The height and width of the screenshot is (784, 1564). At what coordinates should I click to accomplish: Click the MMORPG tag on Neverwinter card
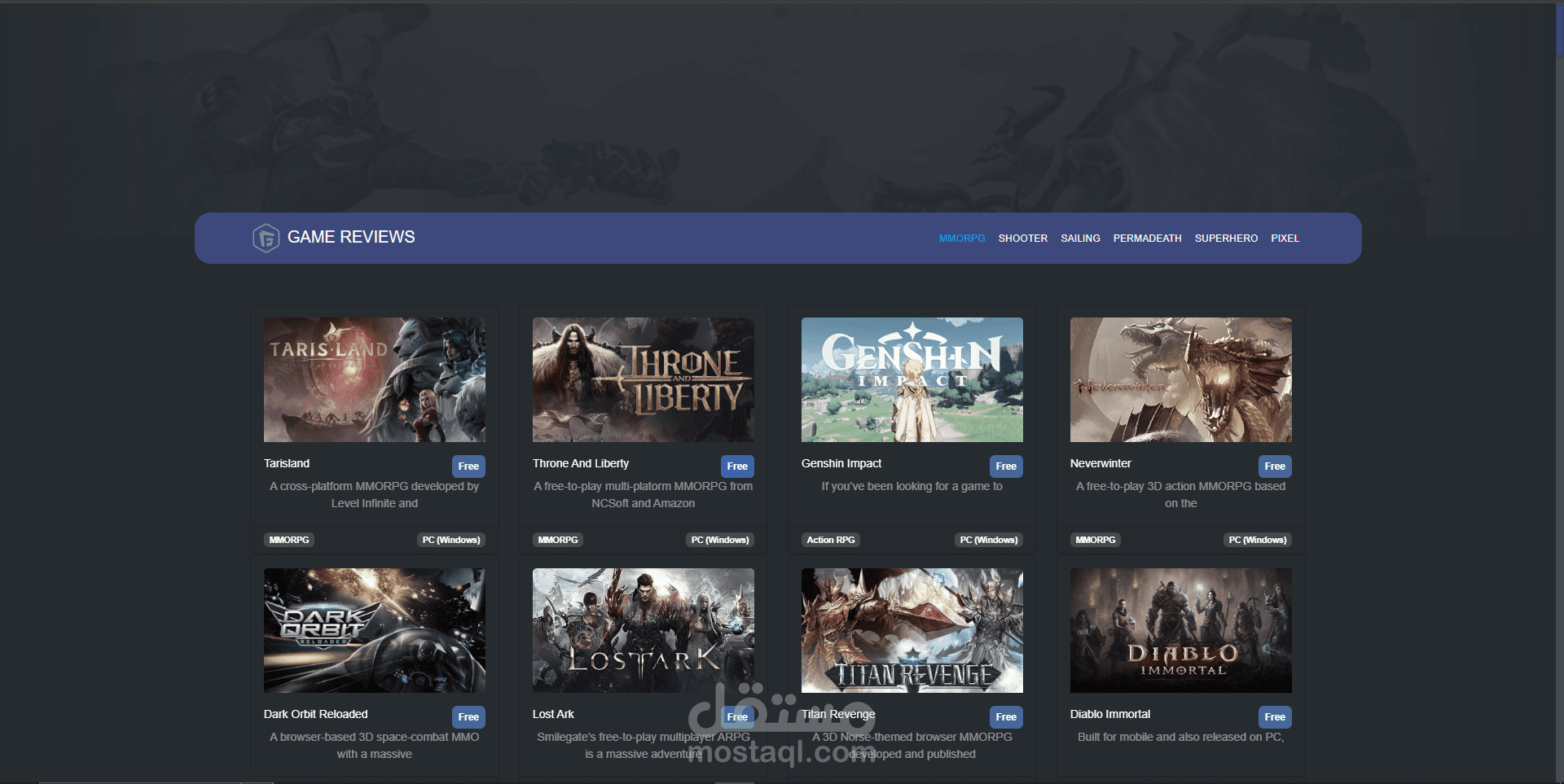[1096, 540]
